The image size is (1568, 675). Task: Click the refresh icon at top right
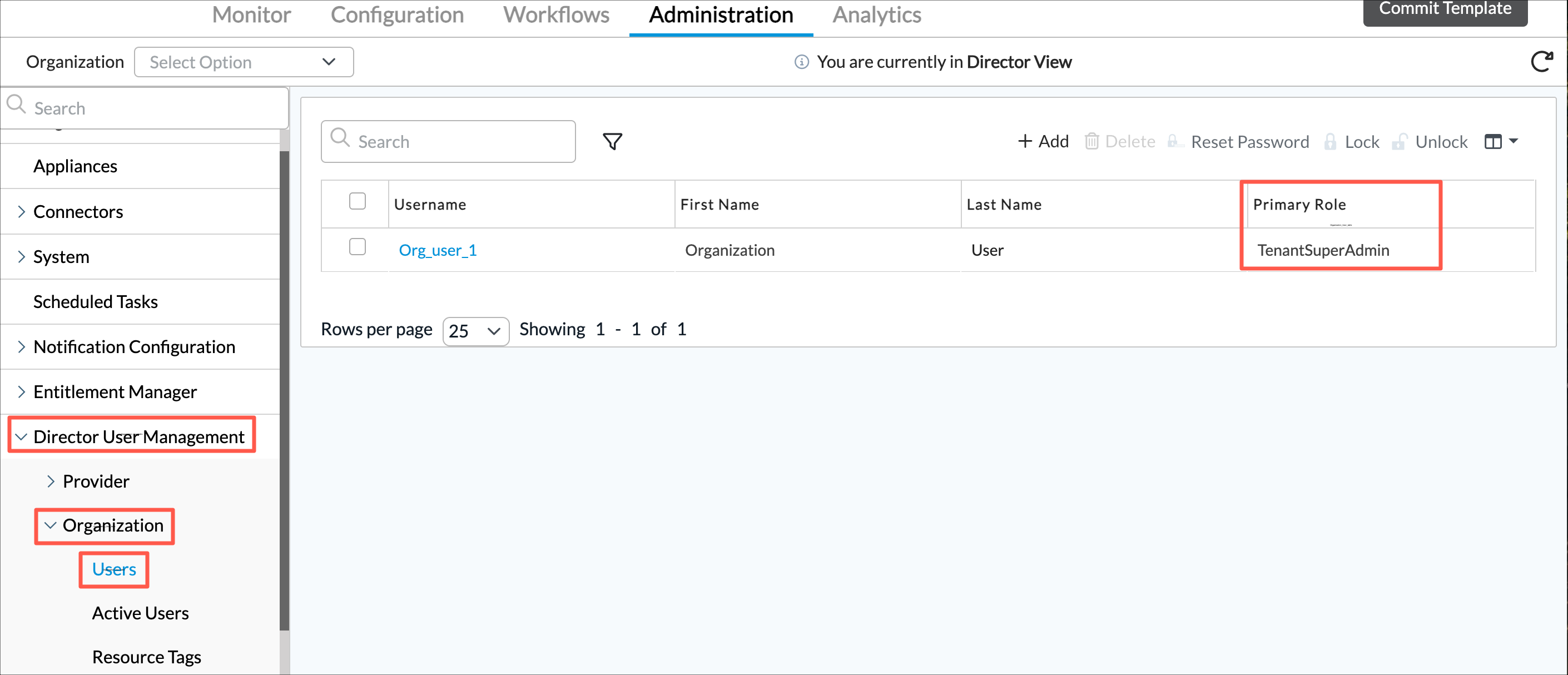(x=1541, y=62)
